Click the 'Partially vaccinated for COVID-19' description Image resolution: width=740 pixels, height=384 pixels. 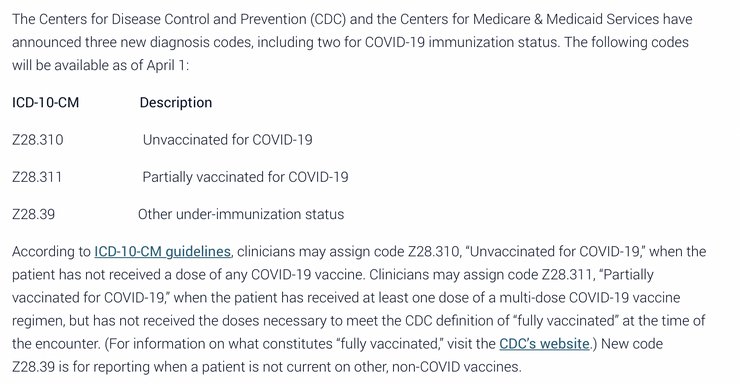click(245, 177)
